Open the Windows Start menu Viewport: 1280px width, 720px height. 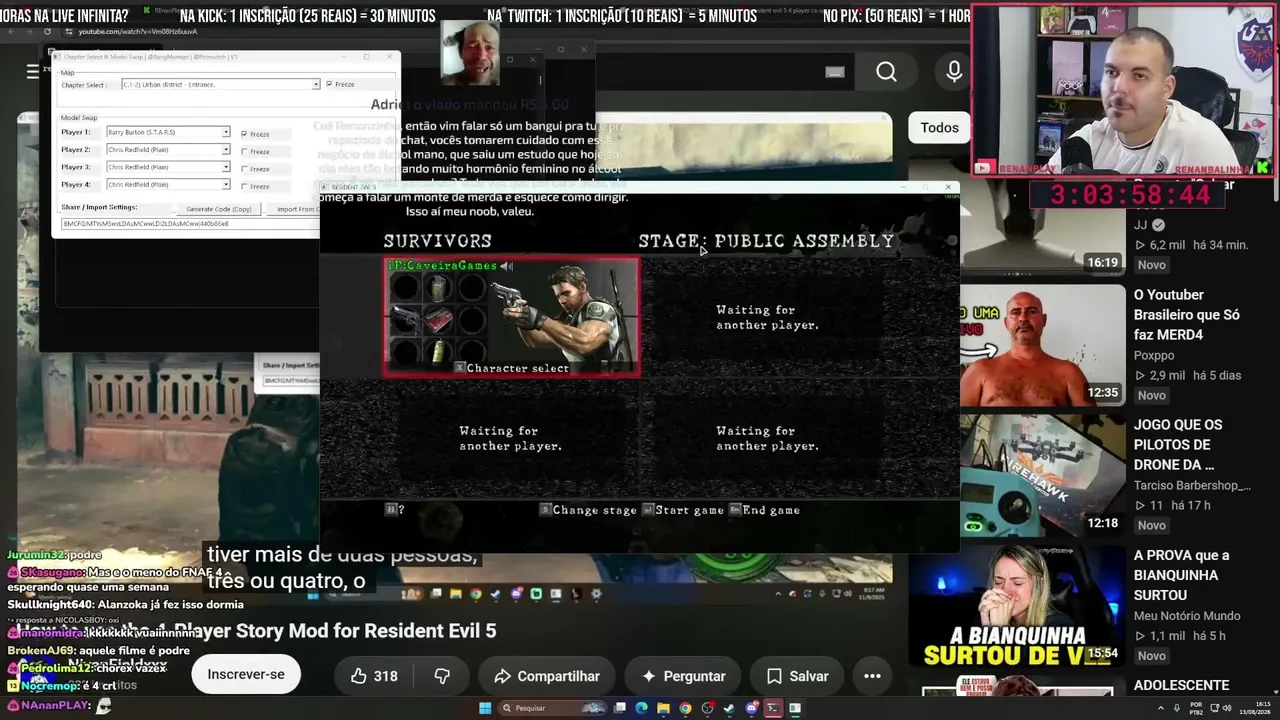click(485, 708)
